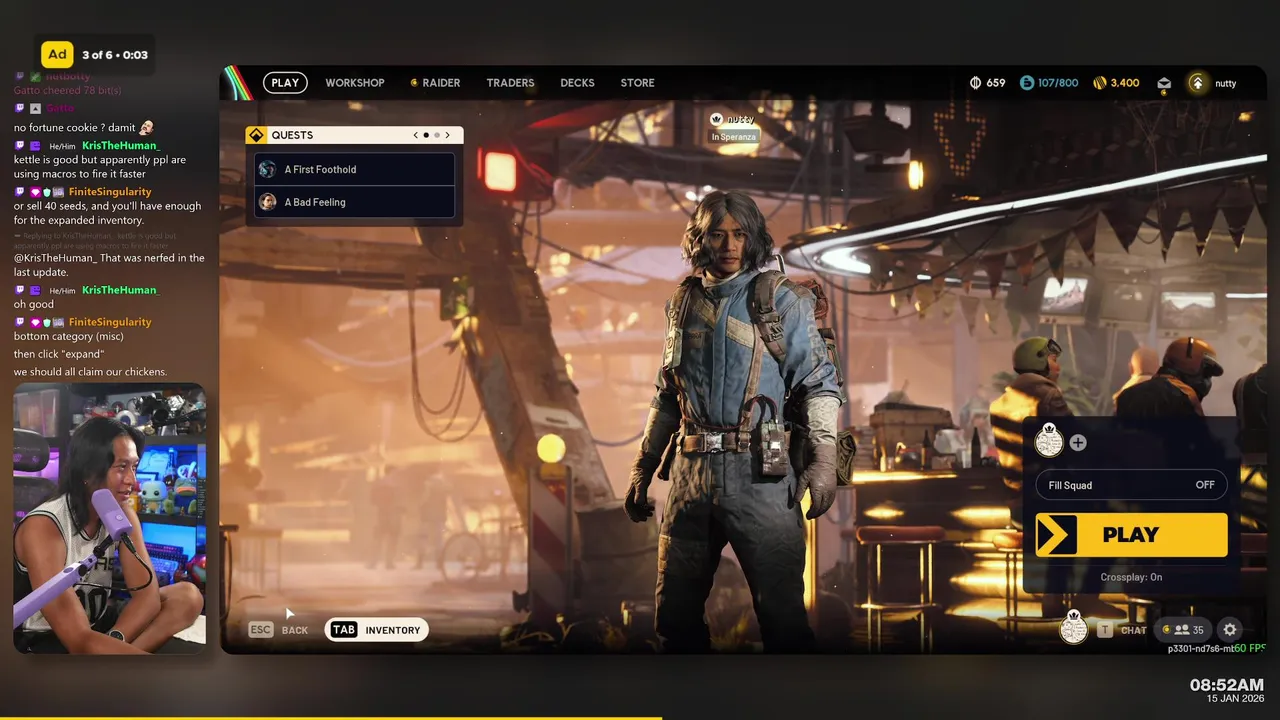Screen dimensions: 1280x720
Task: Click the nutty player nameplate above the character
Action: [x=734, y=120]
